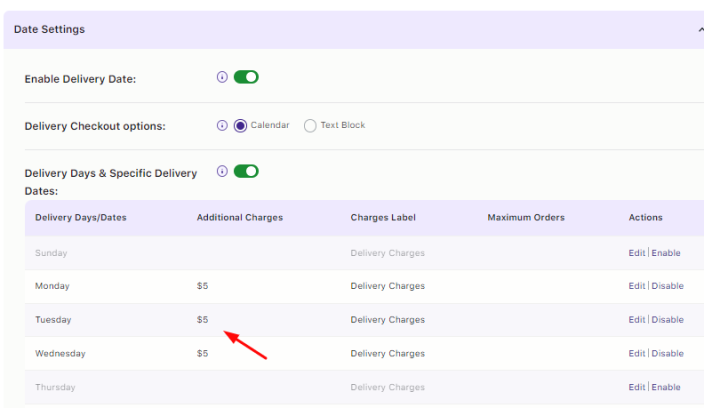Click the Monday day cell
Viewport: 704px width, 408px height.
(52, 286)
